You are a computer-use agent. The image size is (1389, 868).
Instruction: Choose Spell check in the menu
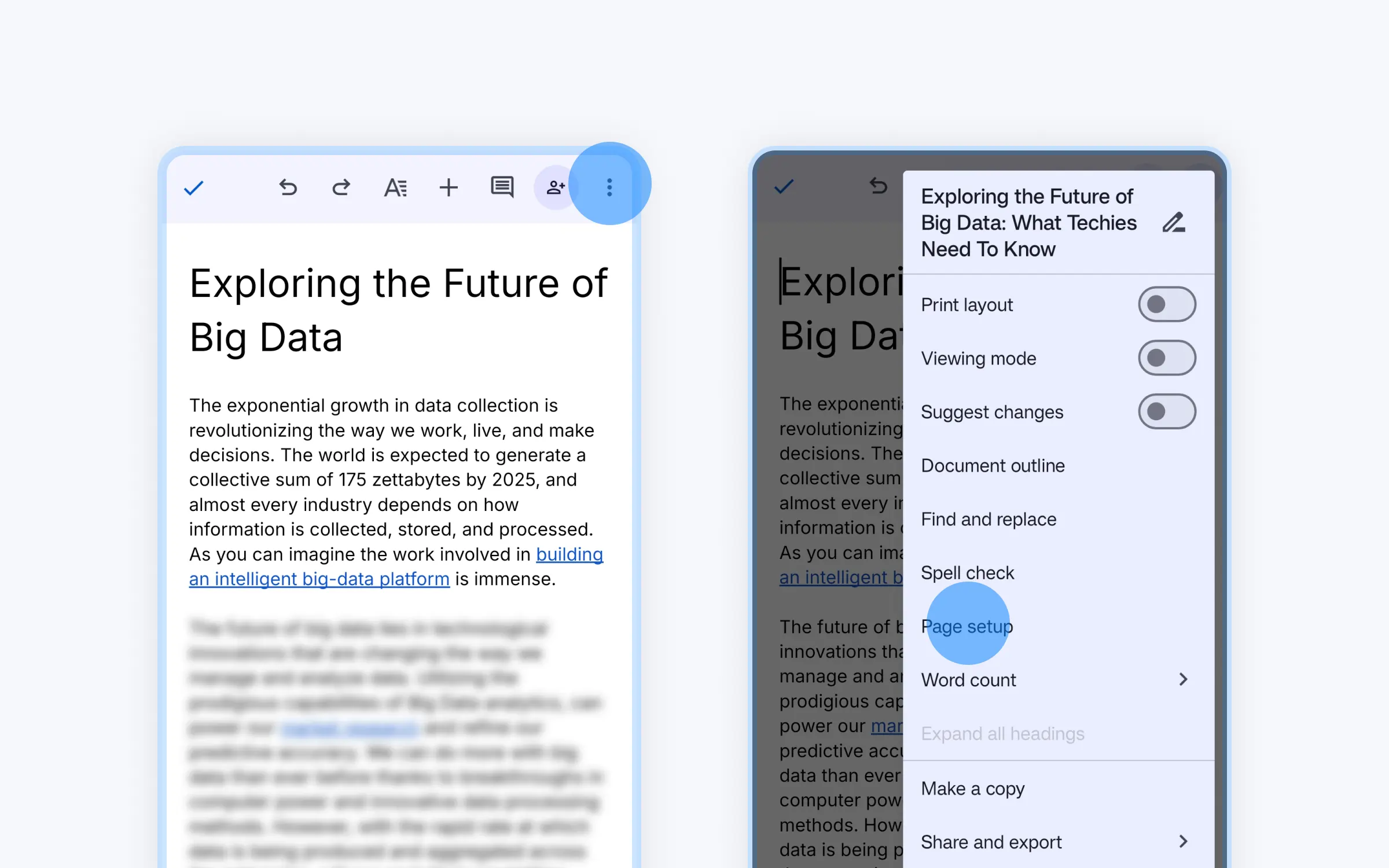1059,573
